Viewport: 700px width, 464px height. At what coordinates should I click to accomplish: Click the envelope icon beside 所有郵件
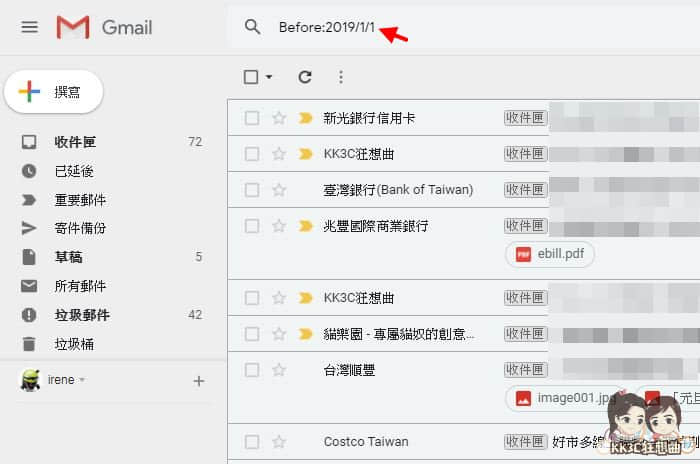(x=29, y=286)
